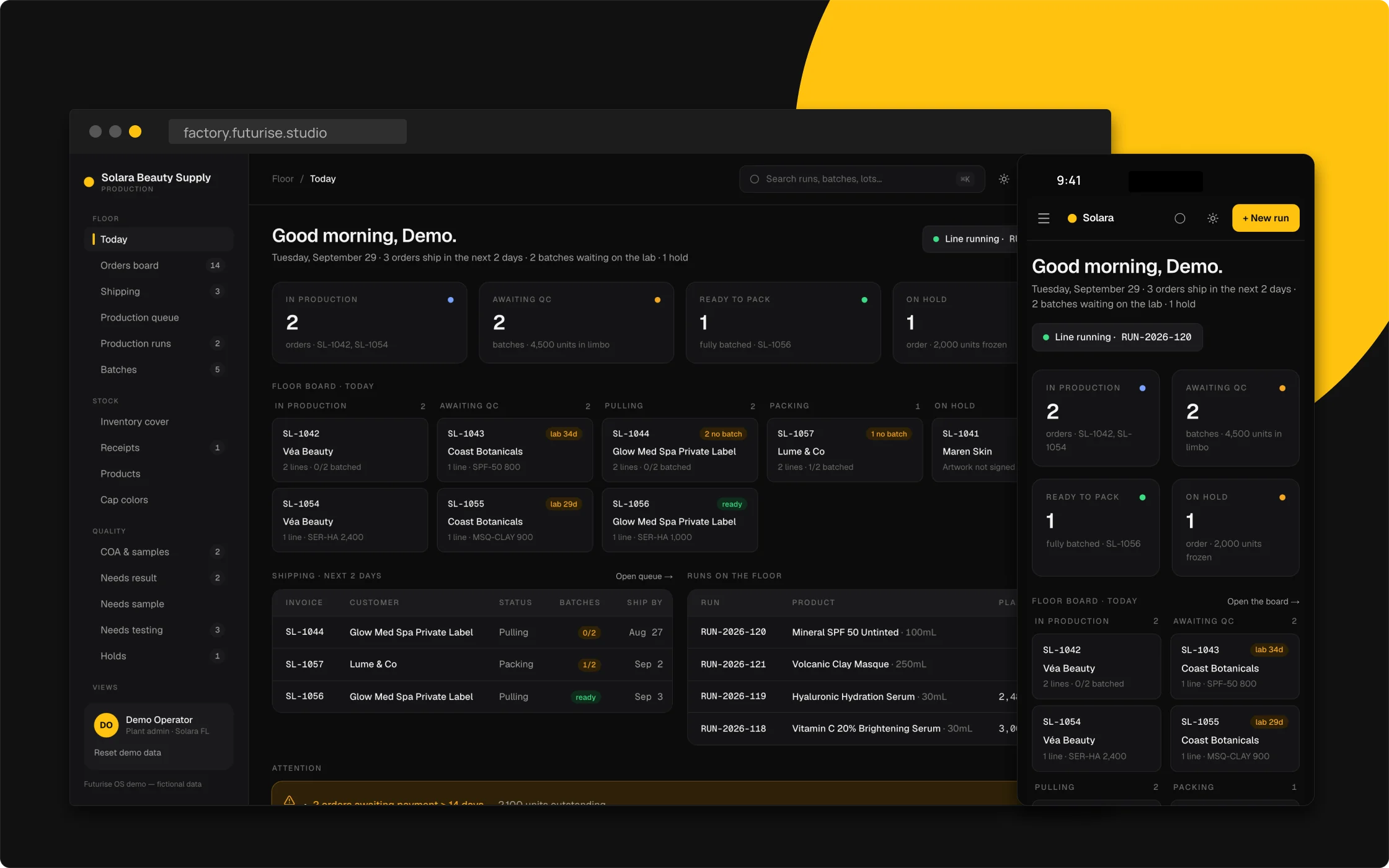
Task: Open mobile On Hold summary card
Action: pos(1235,528)
